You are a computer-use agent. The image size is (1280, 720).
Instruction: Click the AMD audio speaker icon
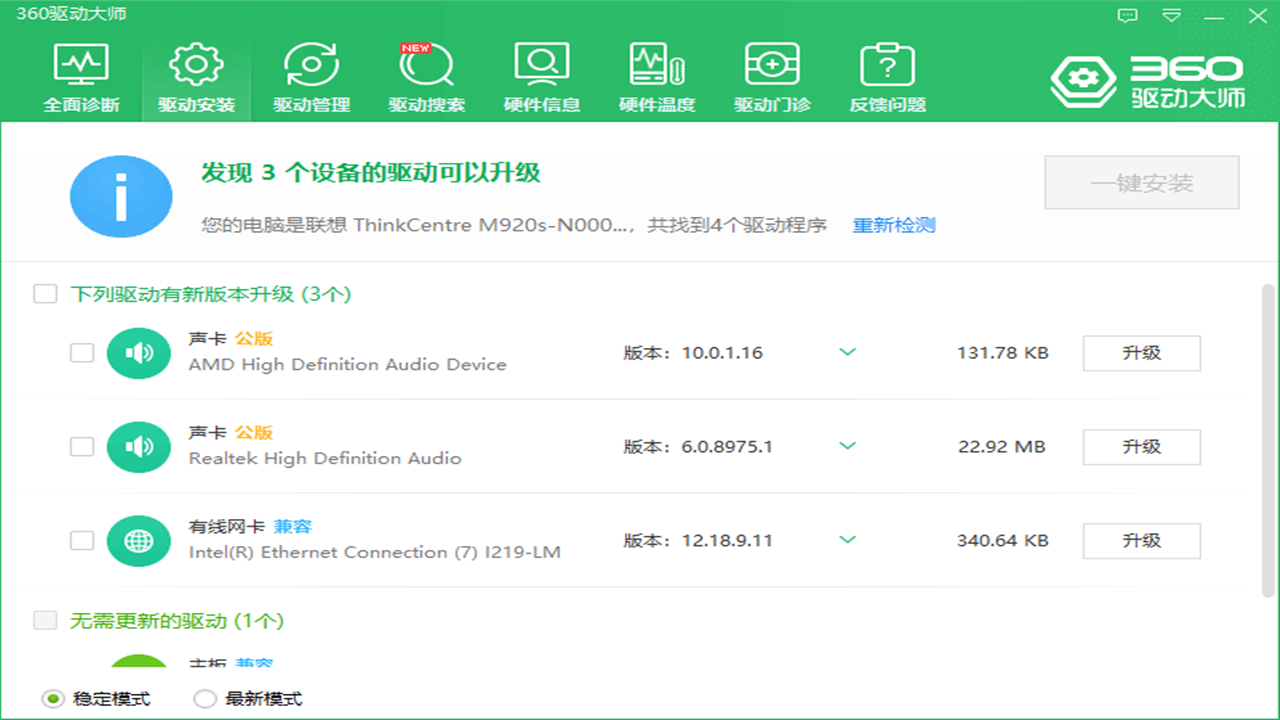point(139,353)
